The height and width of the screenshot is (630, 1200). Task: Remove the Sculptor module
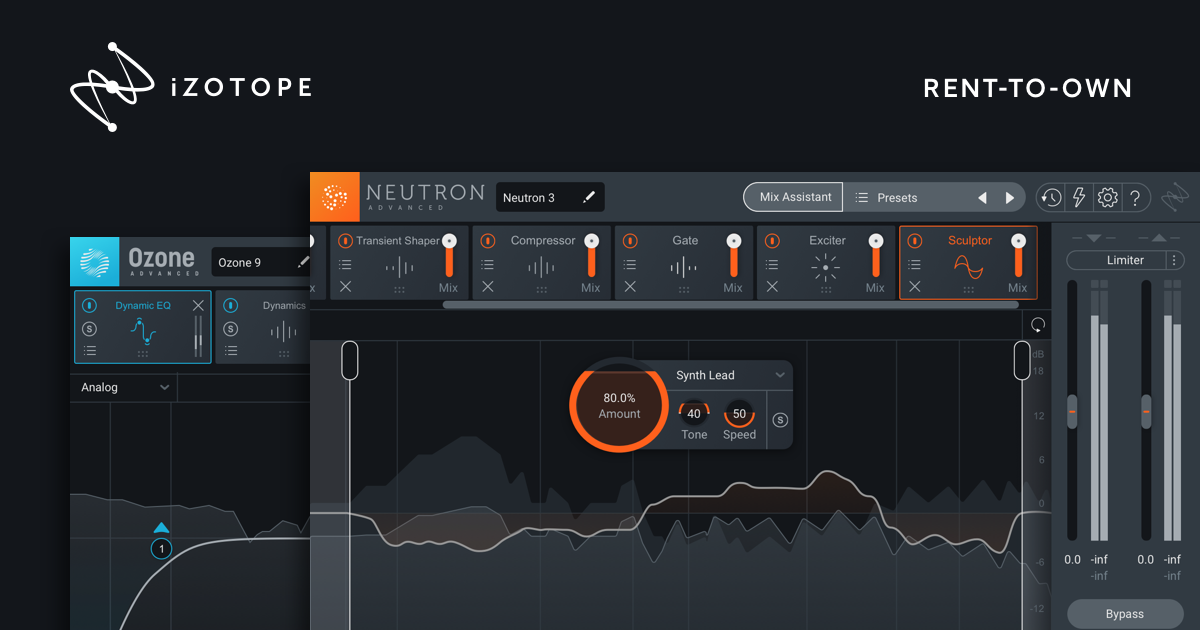coord(914,287)
